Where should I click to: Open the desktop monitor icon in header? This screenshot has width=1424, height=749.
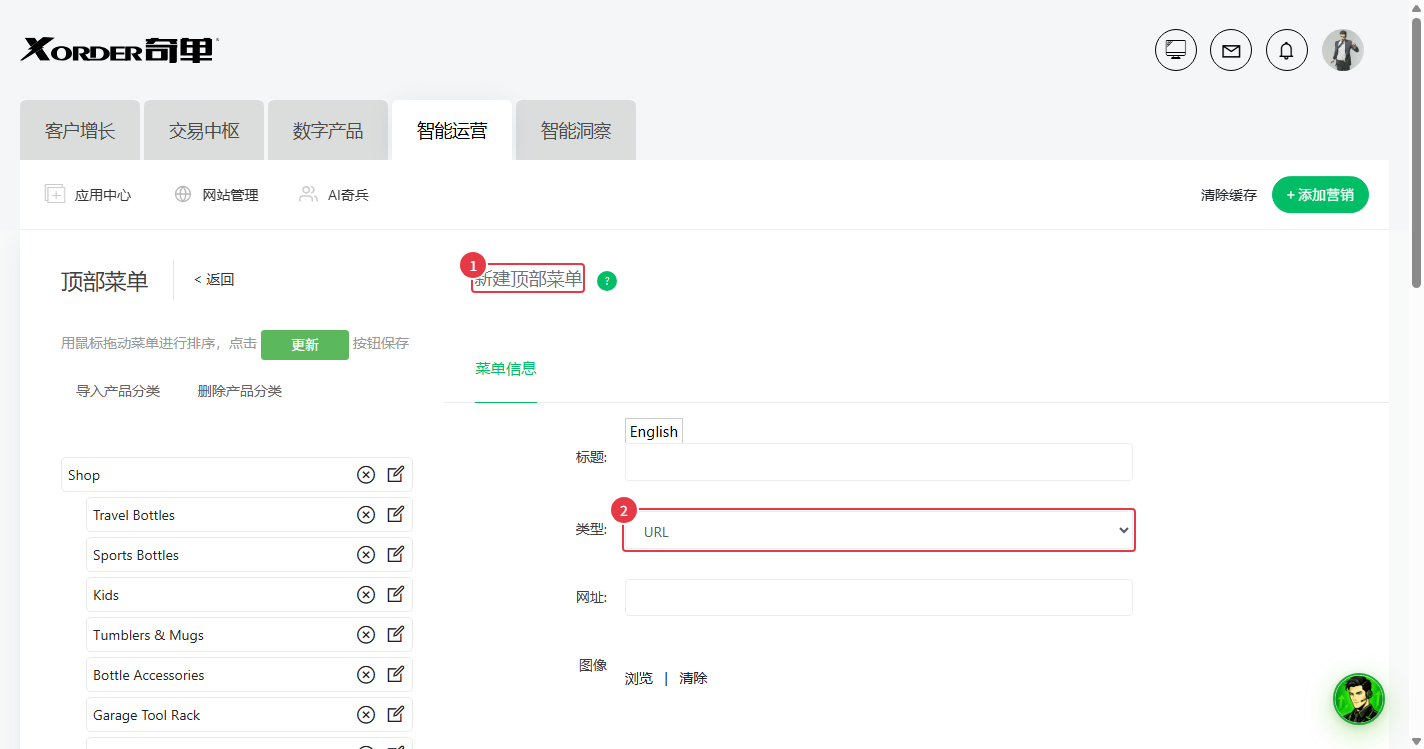(x=1176, y=50)
